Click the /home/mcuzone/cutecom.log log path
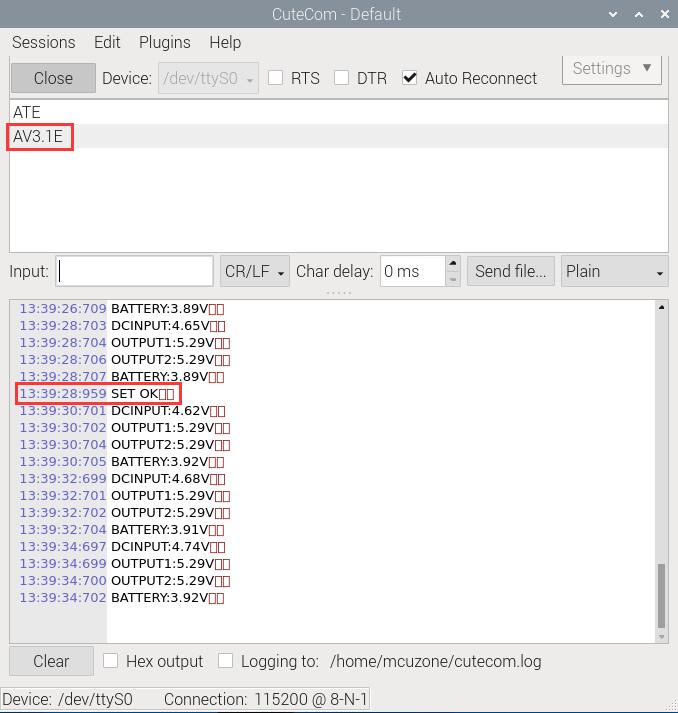678x713 pixels. click(435, 661)
